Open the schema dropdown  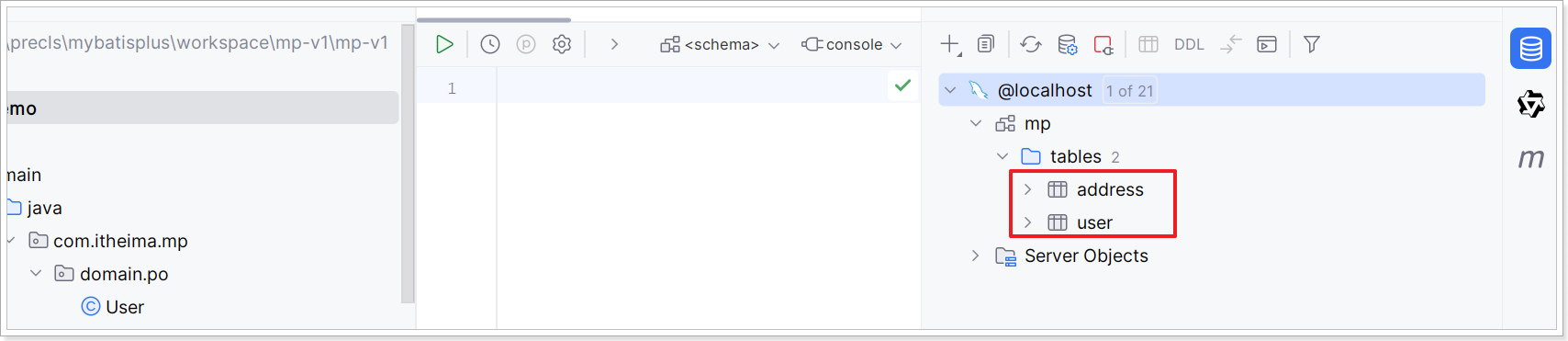[x=721, y=44]
